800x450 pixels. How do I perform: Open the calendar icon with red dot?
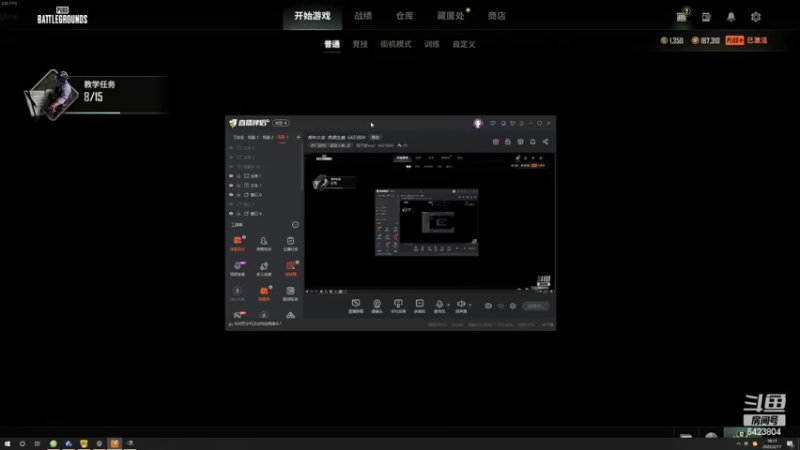495,142
